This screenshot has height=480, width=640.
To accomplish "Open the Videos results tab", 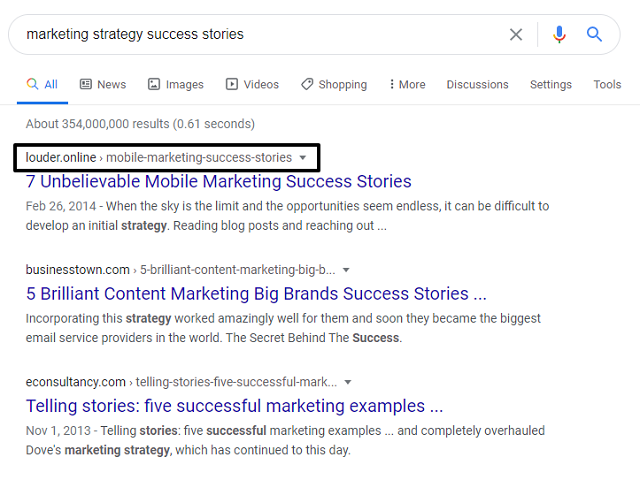I will [x=253, y=85].
